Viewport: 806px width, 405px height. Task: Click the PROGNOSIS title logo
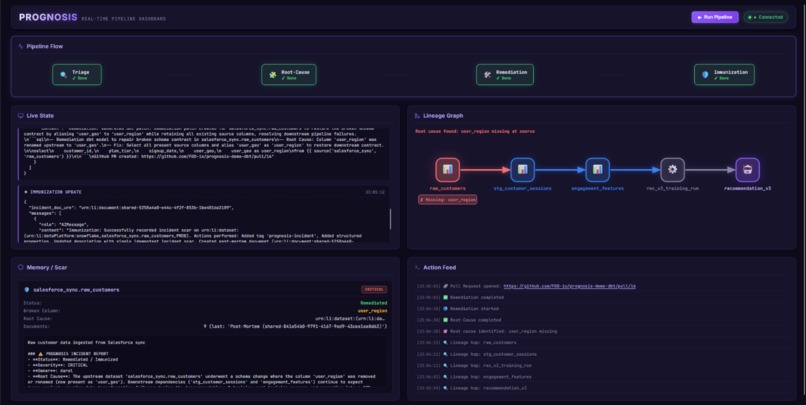coord(48,17)
